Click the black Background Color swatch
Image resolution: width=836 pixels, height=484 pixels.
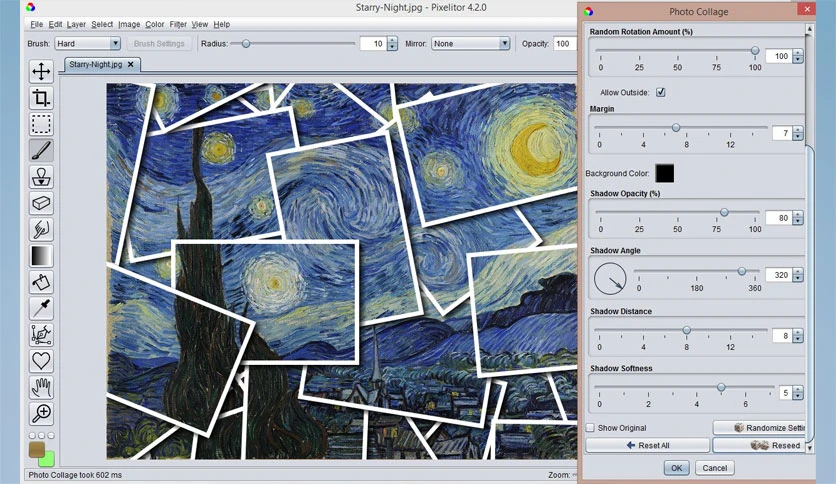pos(664,173)
